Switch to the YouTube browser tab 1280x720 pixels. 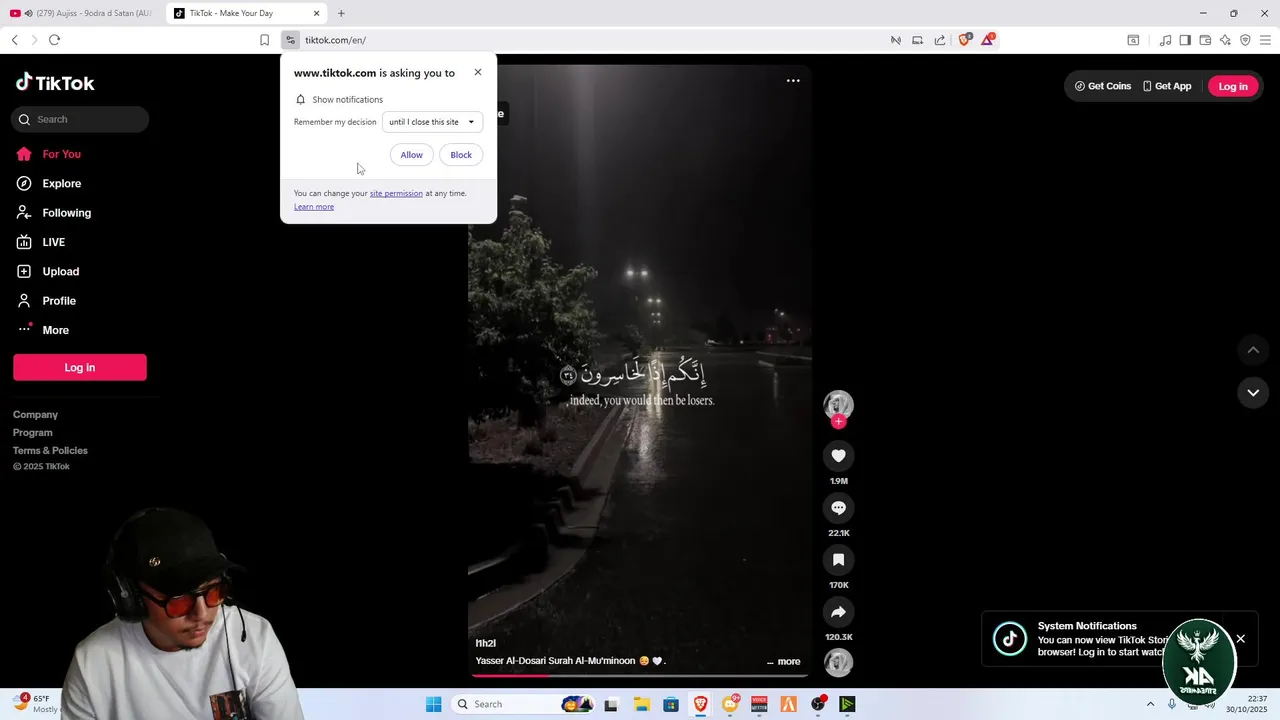coord(80,13)
